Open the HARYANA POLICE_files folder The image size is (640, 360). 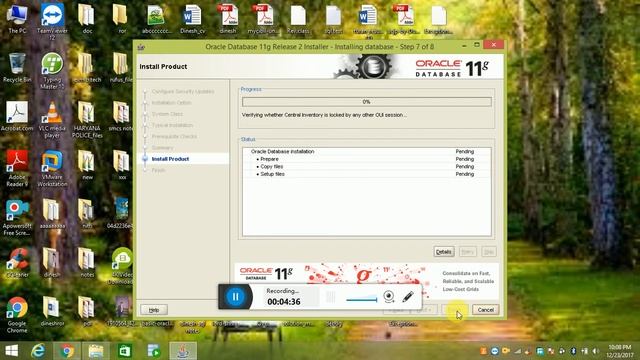tap(87, 120)
